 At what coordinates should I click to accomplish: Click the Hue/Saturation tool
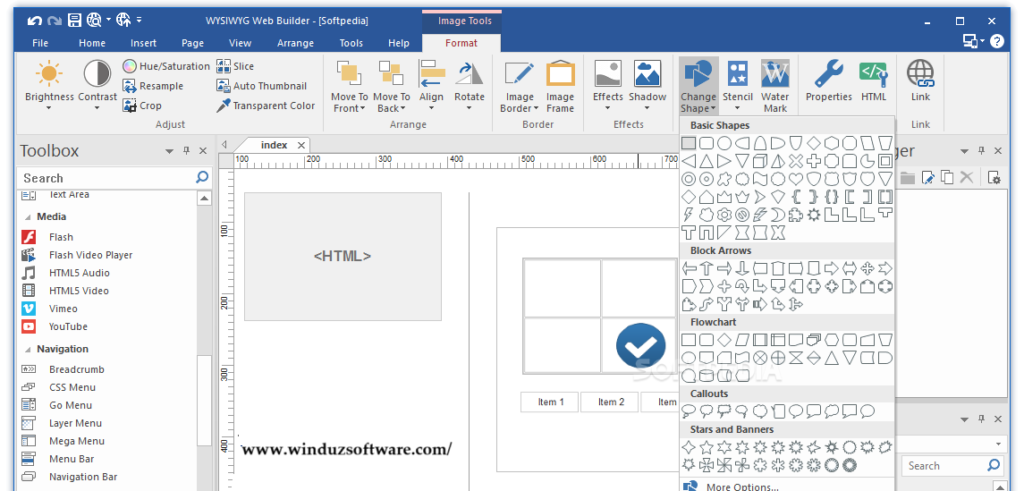pyautogui.click(x=166, y=66)
